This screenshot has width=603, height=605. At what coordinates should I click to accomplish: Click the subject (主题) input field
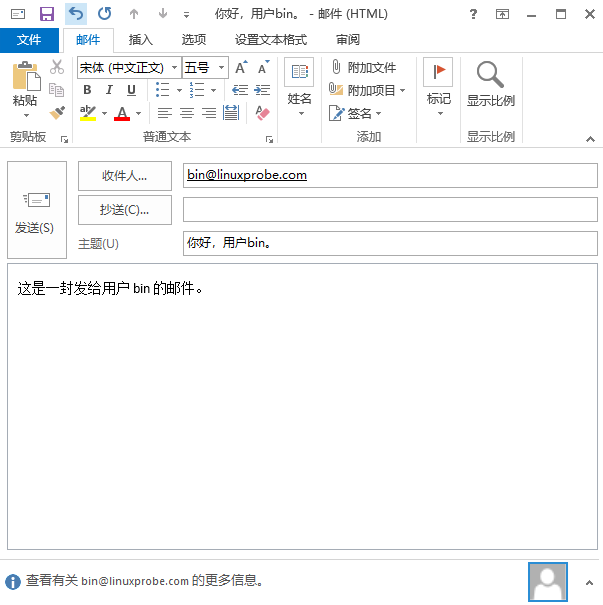389,243
